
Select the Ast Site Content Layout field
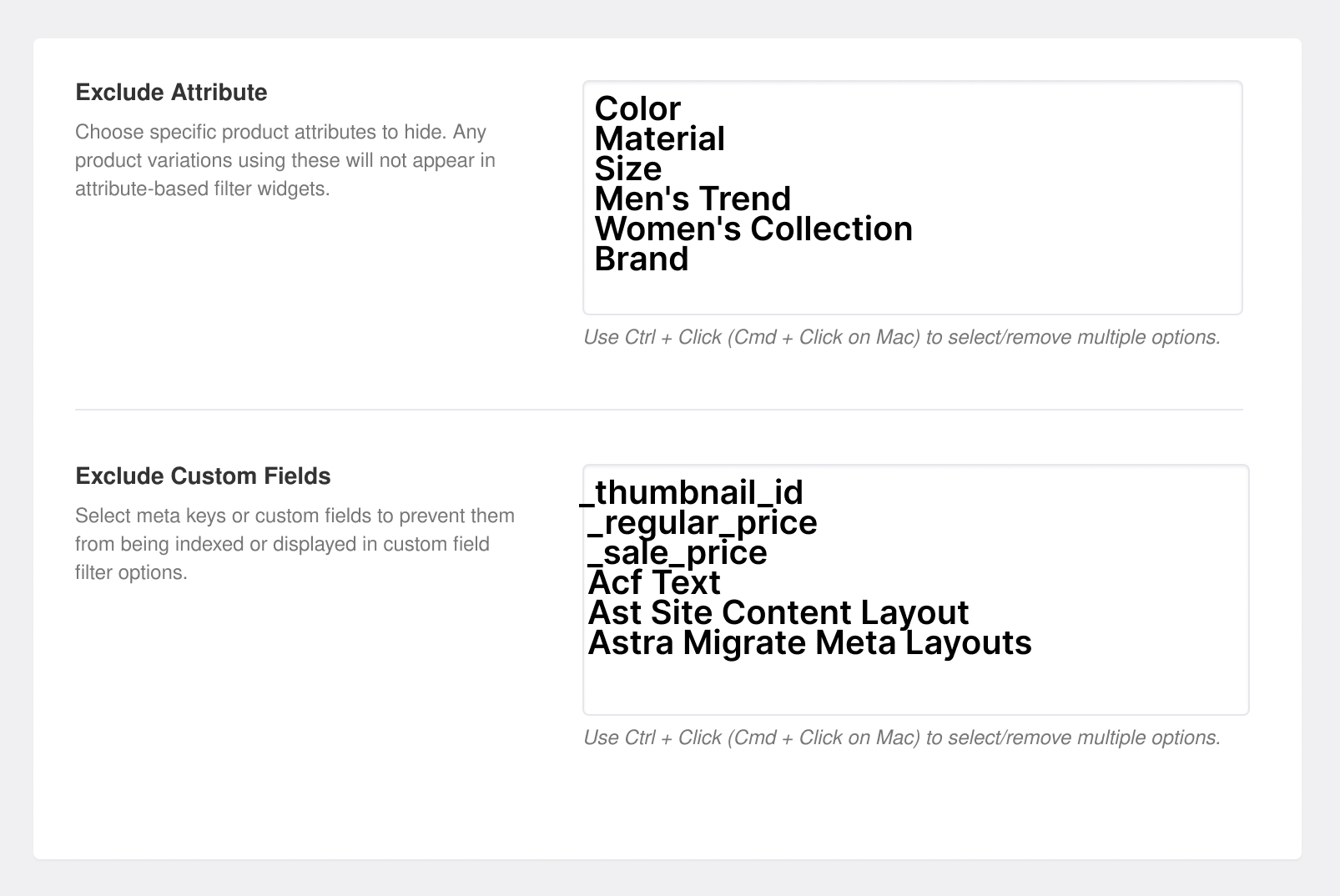[778, 613]
